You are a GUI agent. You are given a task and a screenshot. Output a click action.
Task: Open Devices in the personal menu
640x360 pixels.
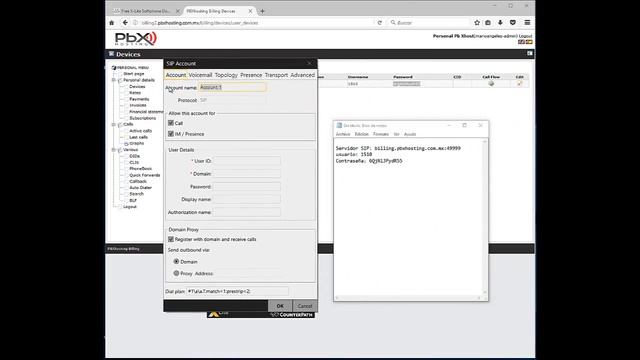click(137, 87)
